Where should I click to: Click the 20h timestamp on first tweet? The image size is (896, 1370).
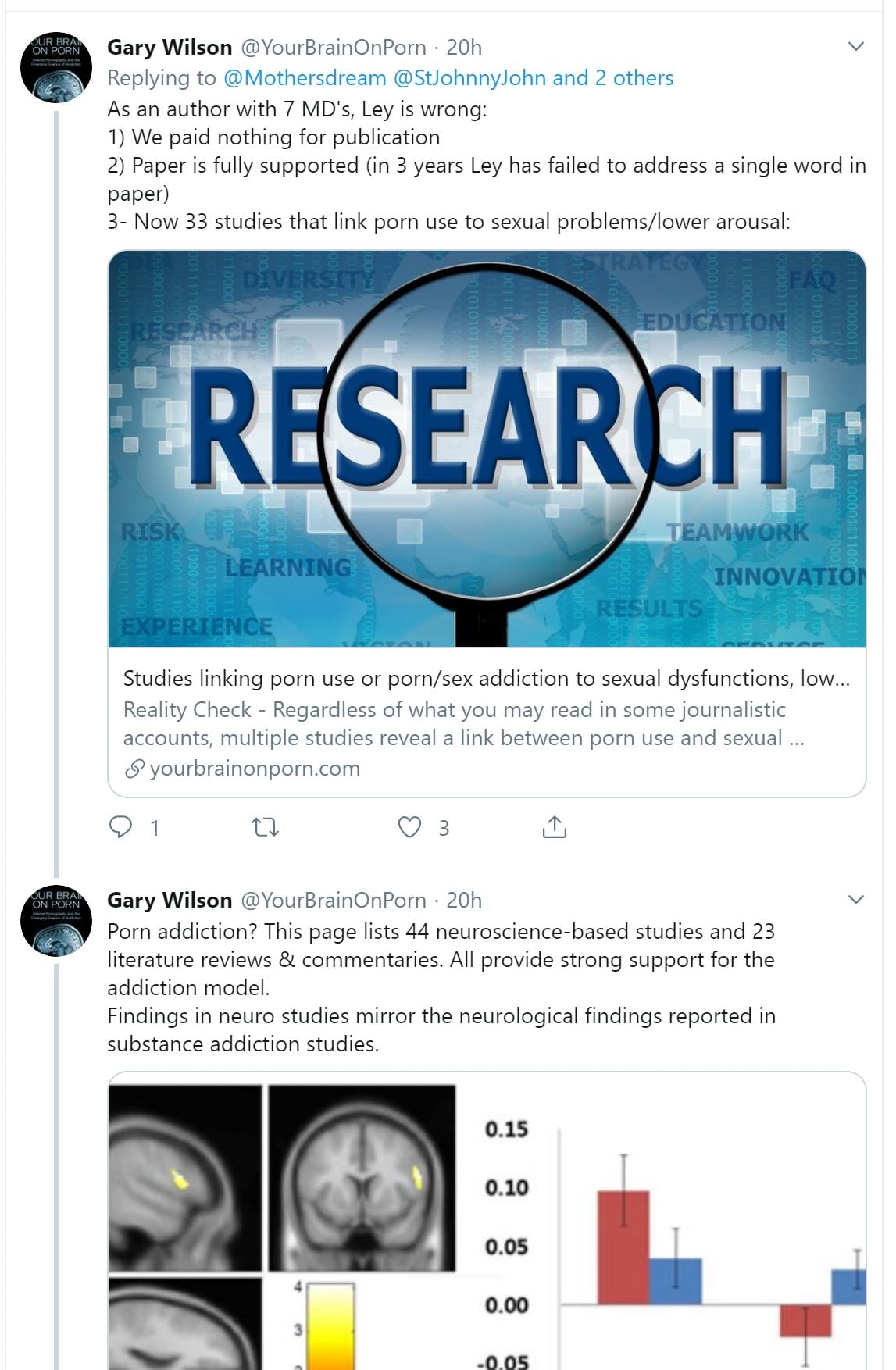(x=464, y=48)
